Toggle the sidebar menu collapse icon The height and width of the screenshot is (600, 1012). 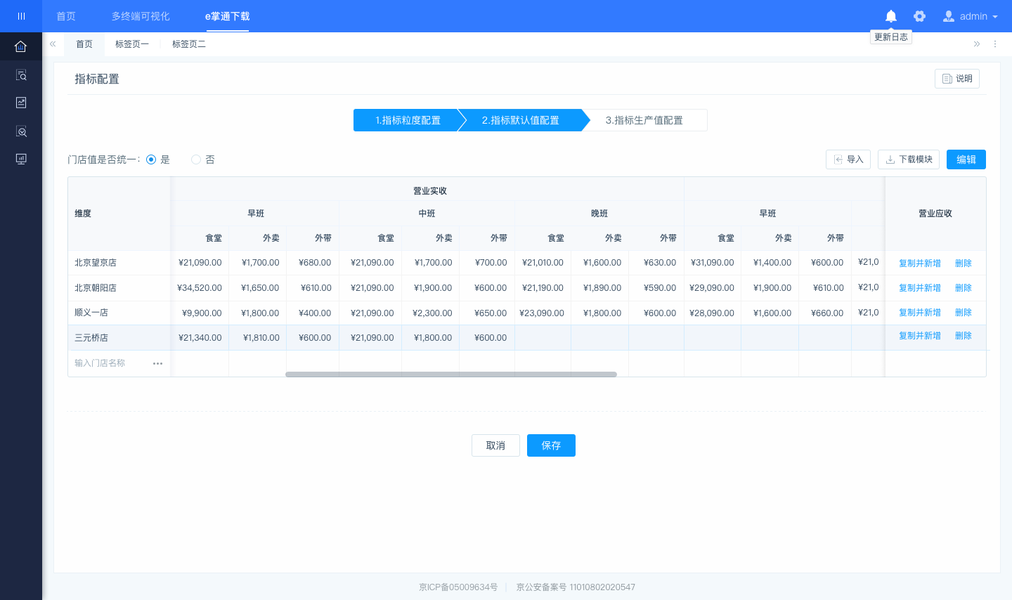tap(21, 16)
